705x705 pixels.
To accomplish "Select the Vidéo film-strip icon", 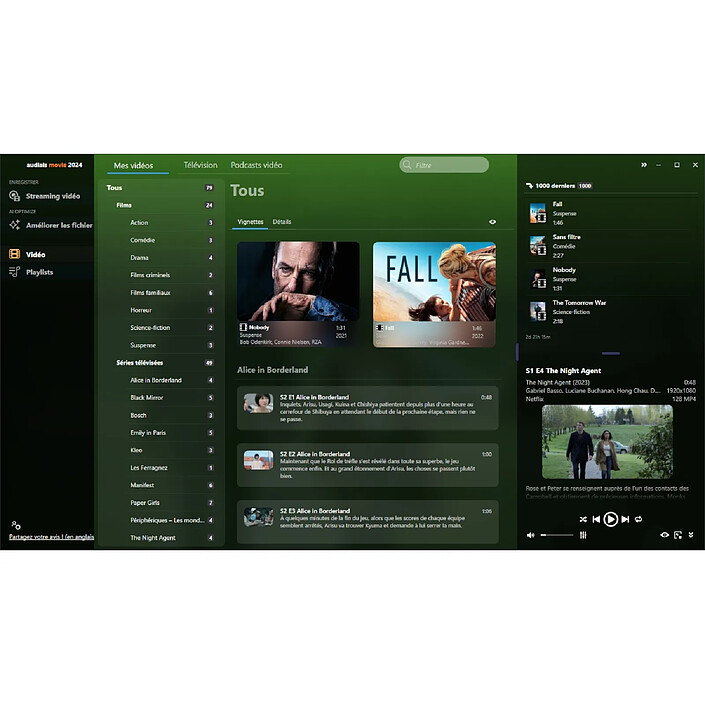I will coord(14,255).
